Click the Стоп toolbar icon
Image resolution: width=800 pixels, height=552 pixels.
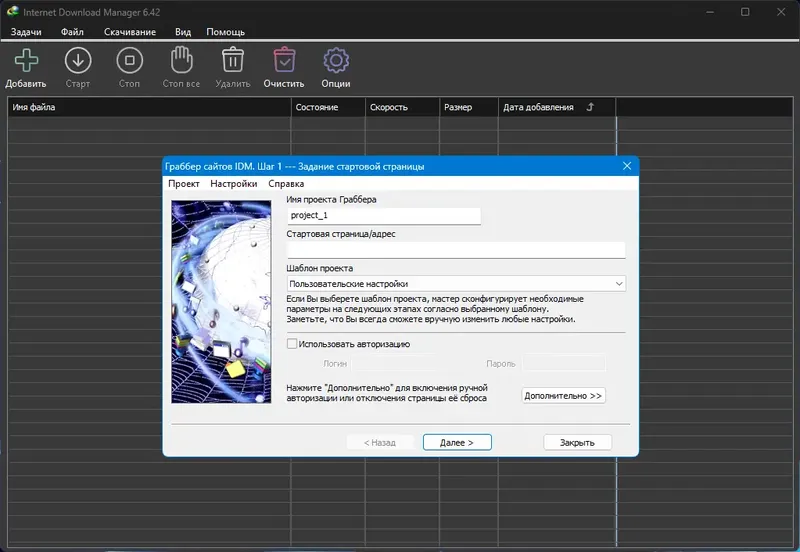pos(129,61)
